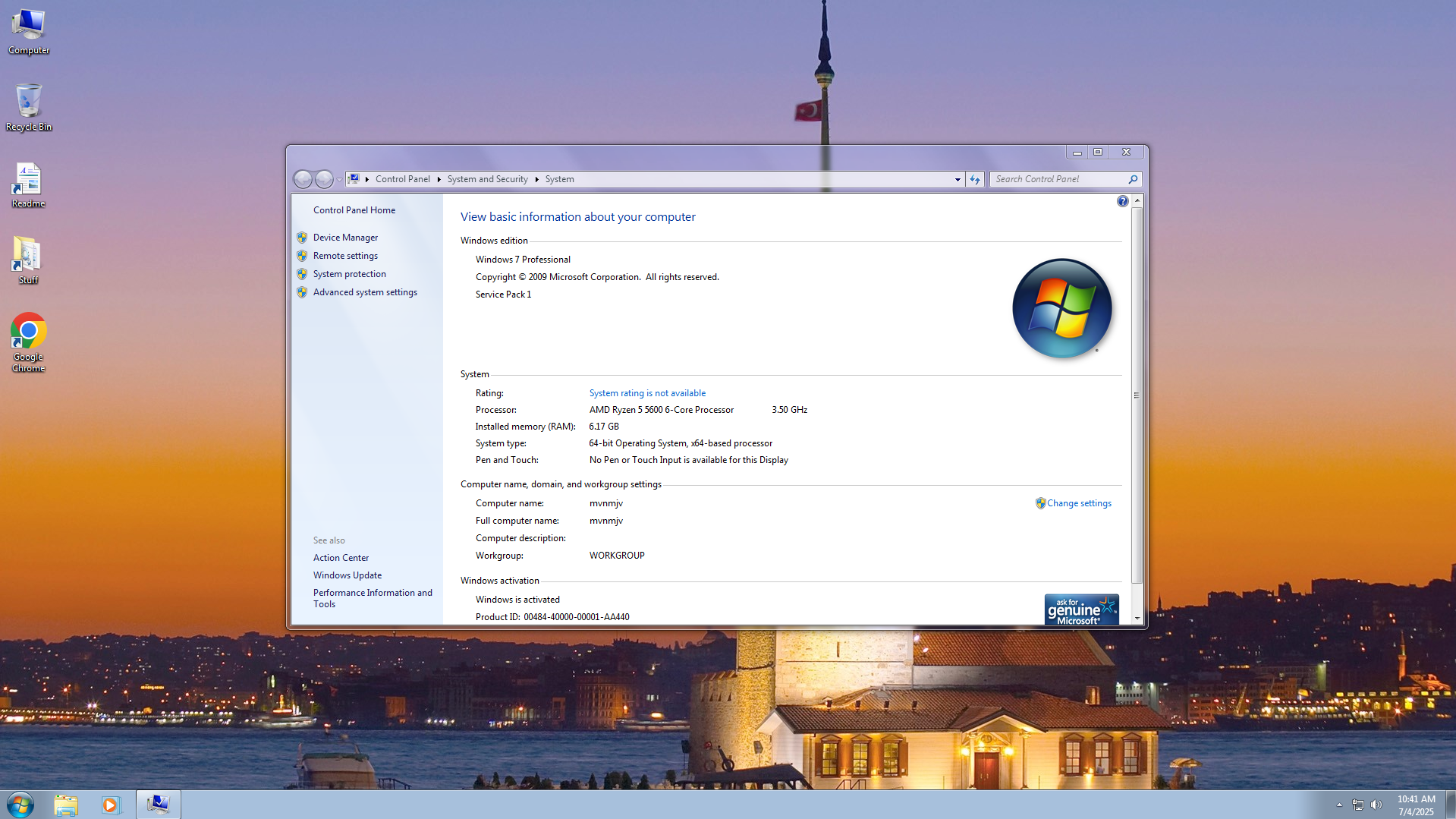
Task: Click the Product ID 00484-40000-00001-AA440
Action: [x=552, y=617]
